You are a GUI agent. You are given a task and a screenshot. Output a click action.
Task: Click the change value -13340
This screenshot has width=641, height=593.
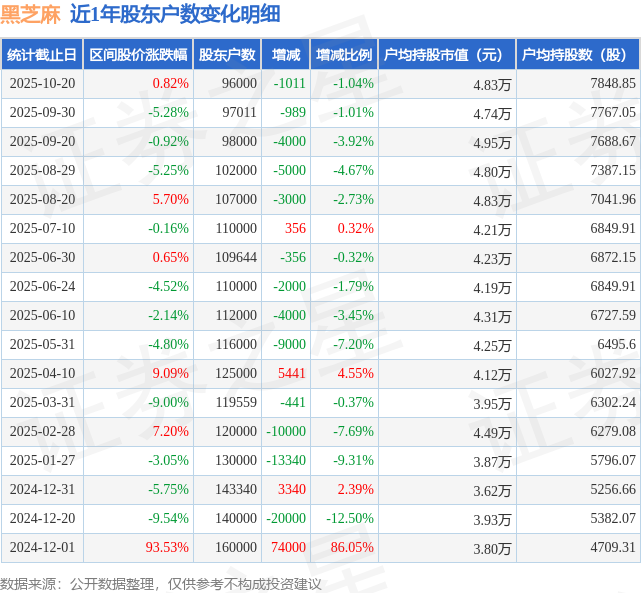point(286,461)
